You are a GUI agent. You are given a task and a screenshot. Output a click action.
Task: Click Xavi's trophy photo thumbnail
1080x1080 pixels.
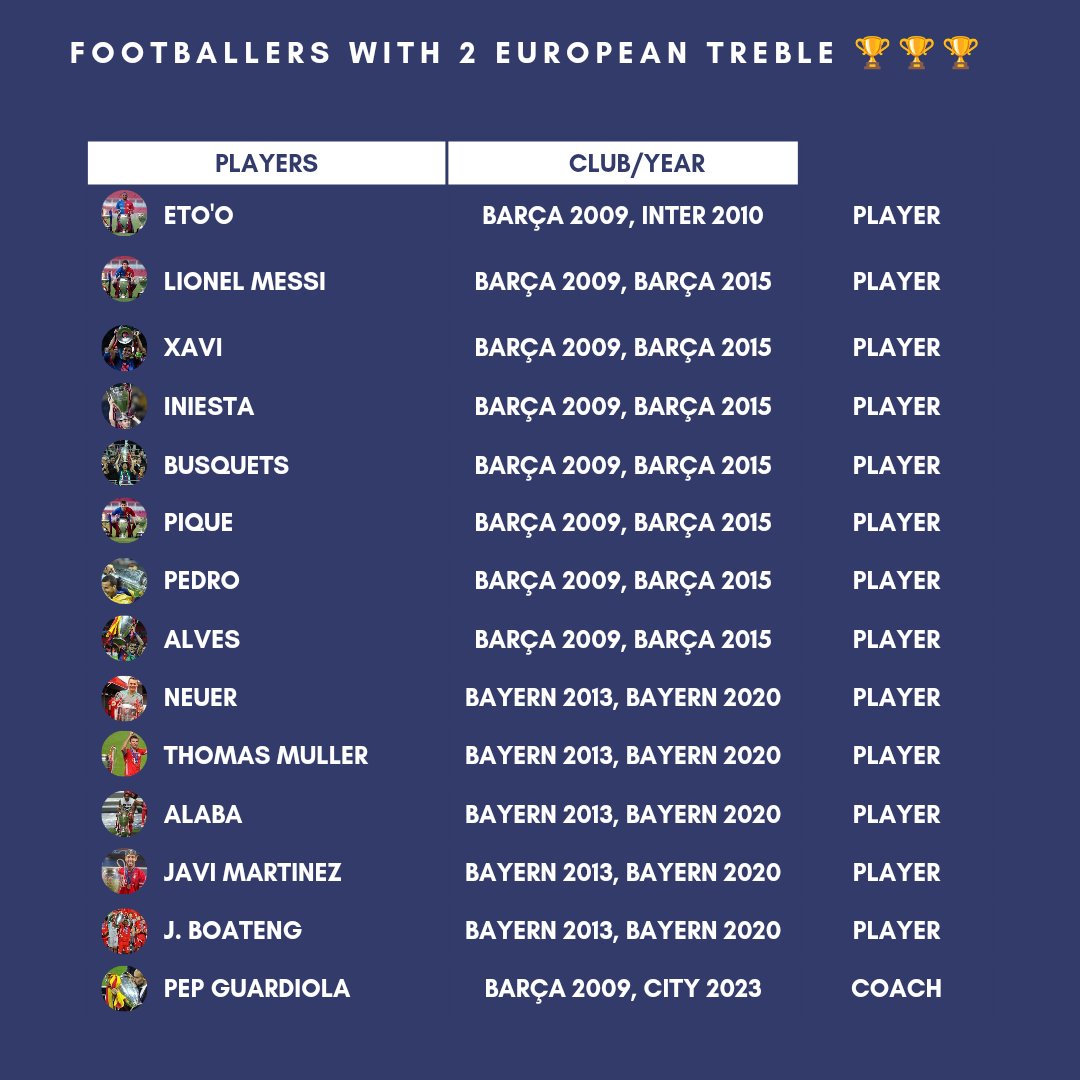125,348
